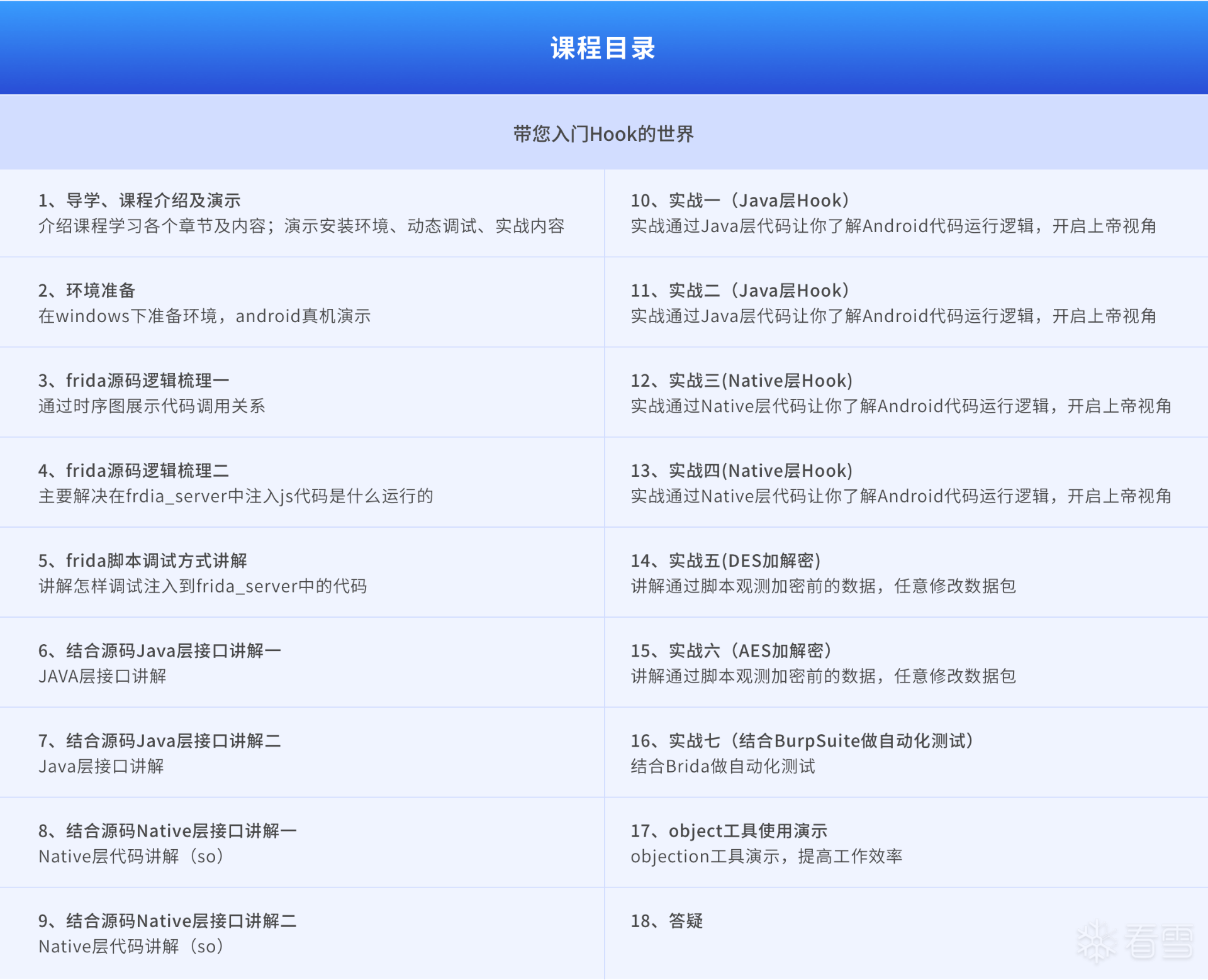The image size is (1208, 980).
Task: Select lesson 9、结合源码Native层接口讲解二
Action: [x=167, y=920]
